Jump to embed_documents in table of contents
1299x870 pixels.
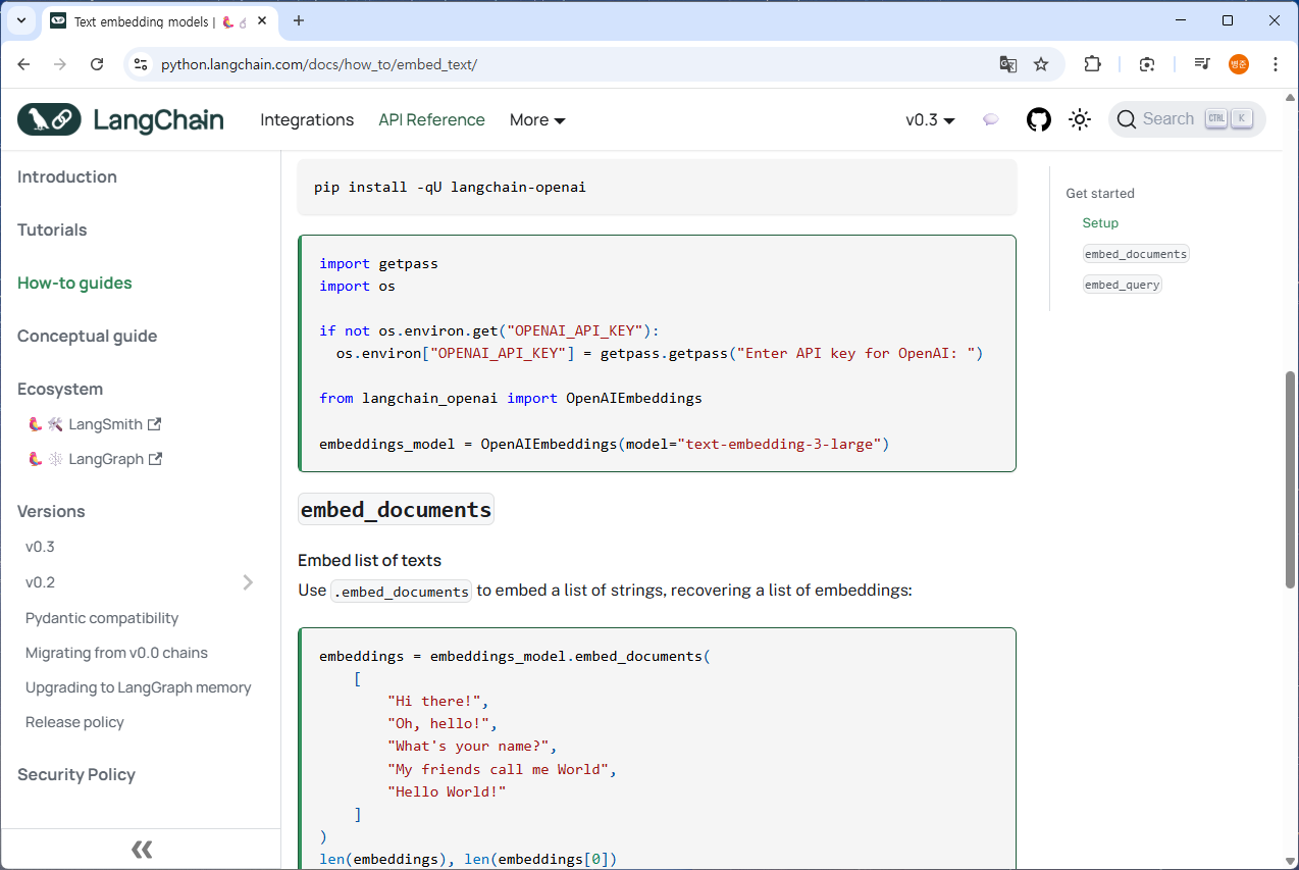pyautogui.click(x=1136, y=254)
